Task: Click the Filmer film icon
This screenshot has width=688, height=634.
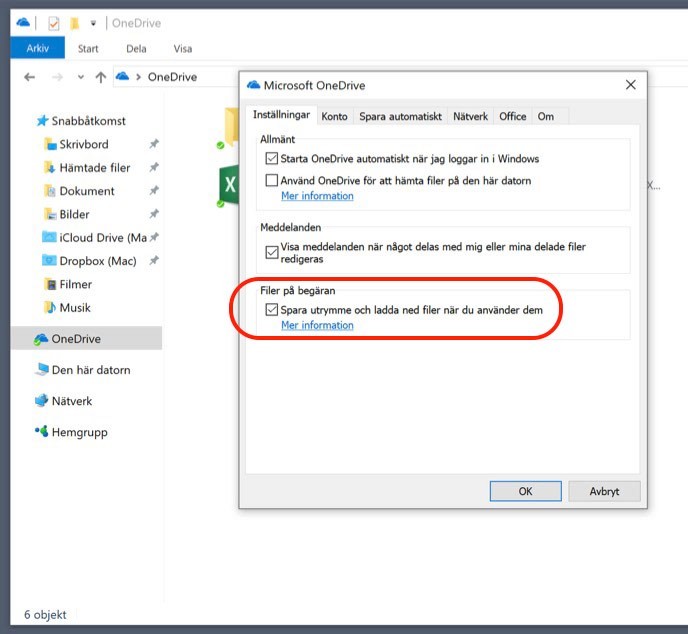Action: coord(50,284)
